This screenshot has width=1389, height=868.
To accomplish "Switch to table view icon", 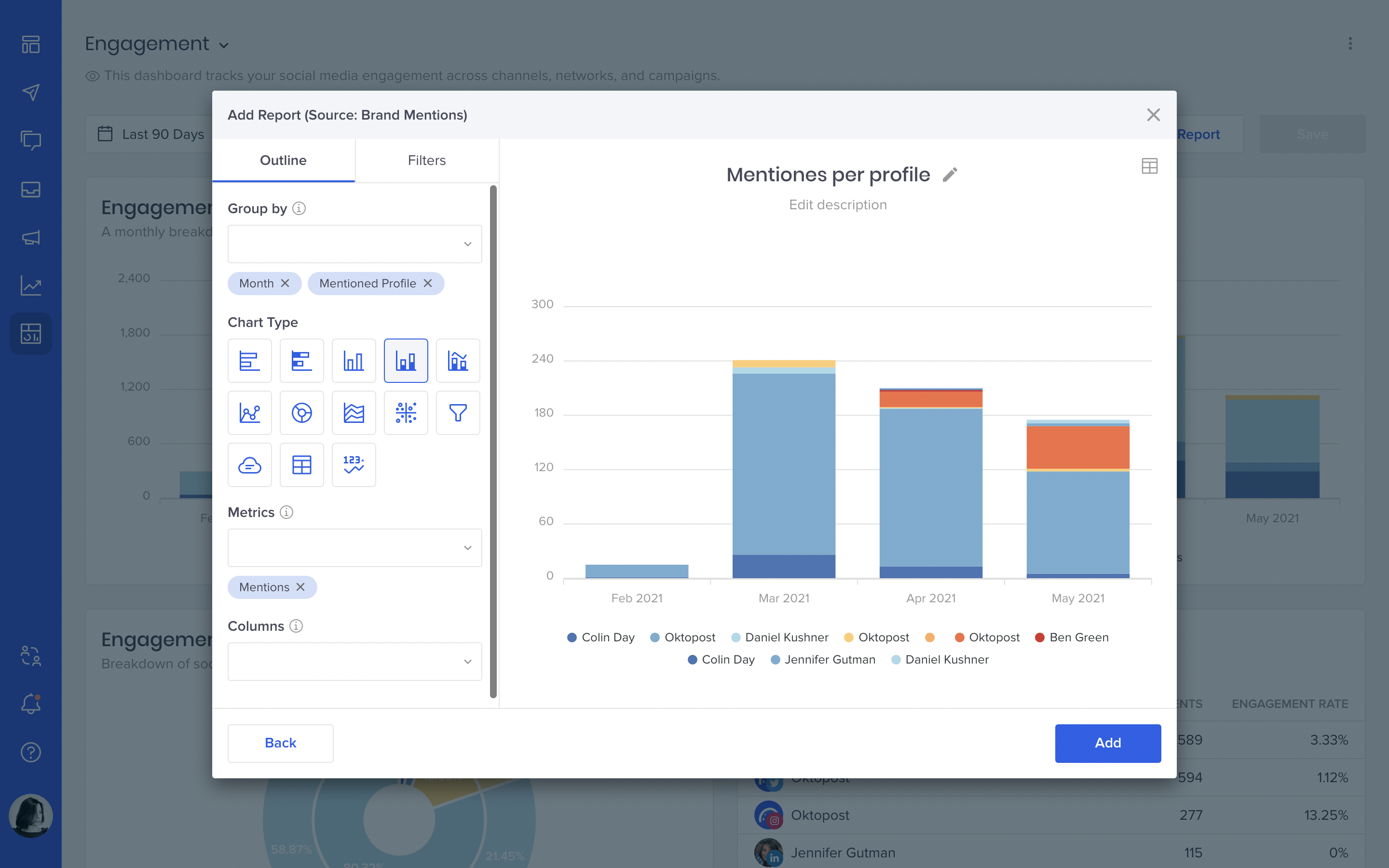I will pyautogui.click(x=1149, y=166).
